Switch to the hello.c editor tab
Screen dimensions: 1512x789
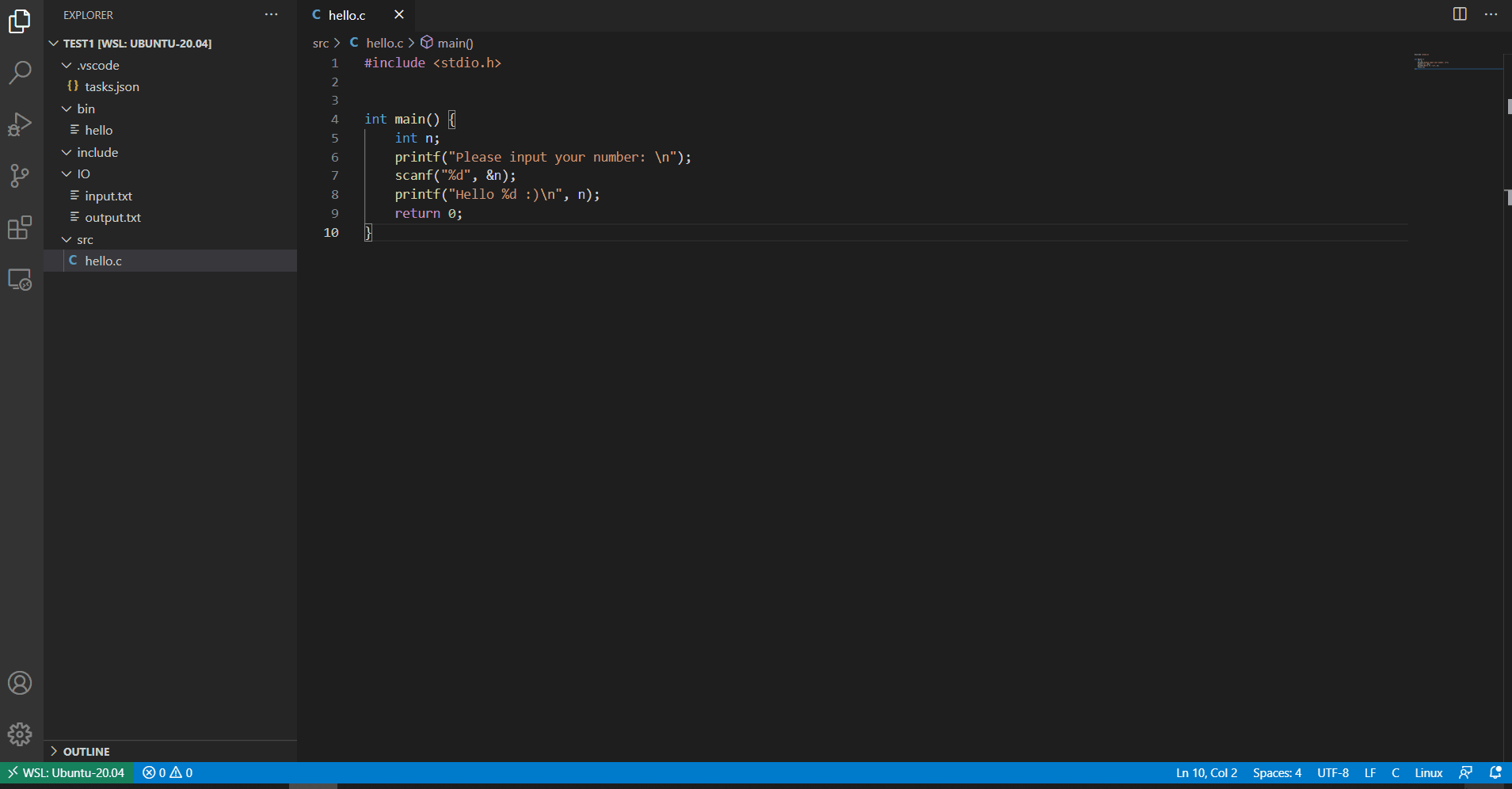click(347, 15)
